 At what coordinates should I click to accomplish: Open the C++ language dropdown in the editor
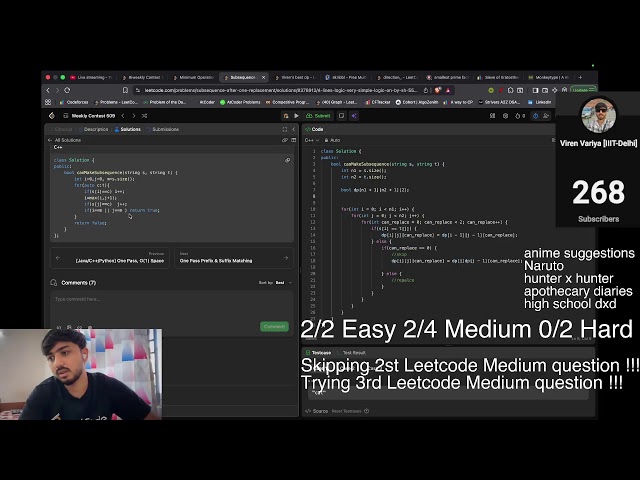pos(312,140)
